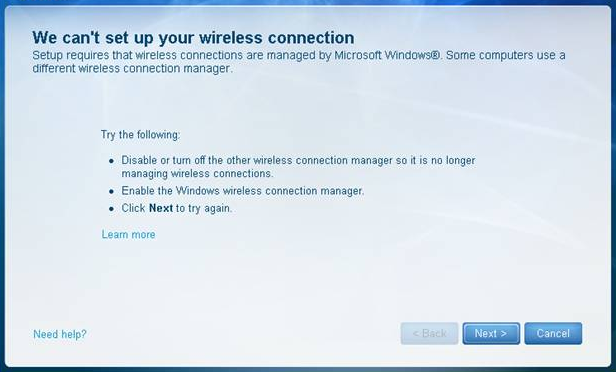The width and height of the screenshot is (616, 372).
Task: Click the bullet dot beside "Enable the Windows"
Action: [112, 192]
